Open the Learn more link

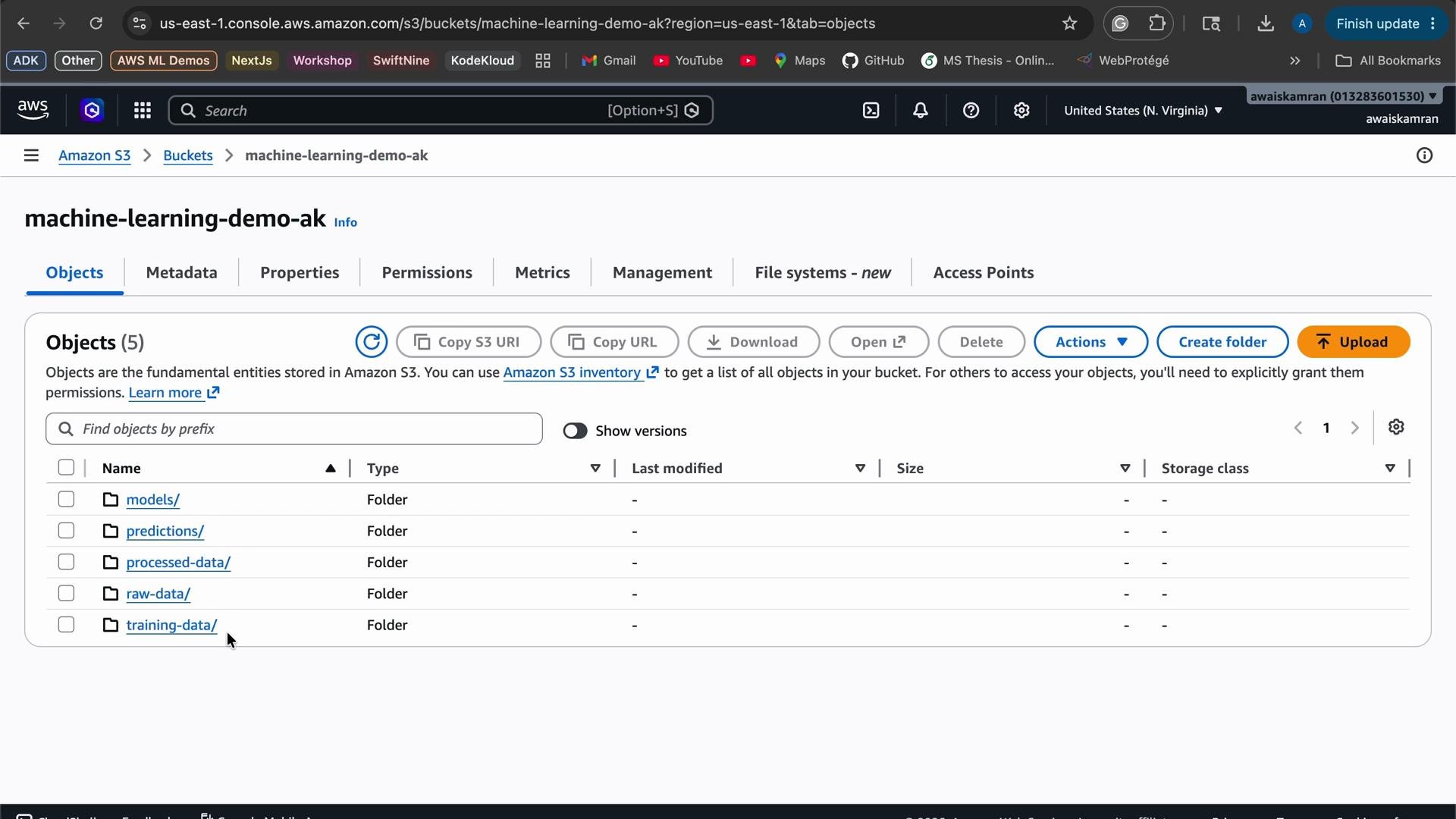point(174,393)
